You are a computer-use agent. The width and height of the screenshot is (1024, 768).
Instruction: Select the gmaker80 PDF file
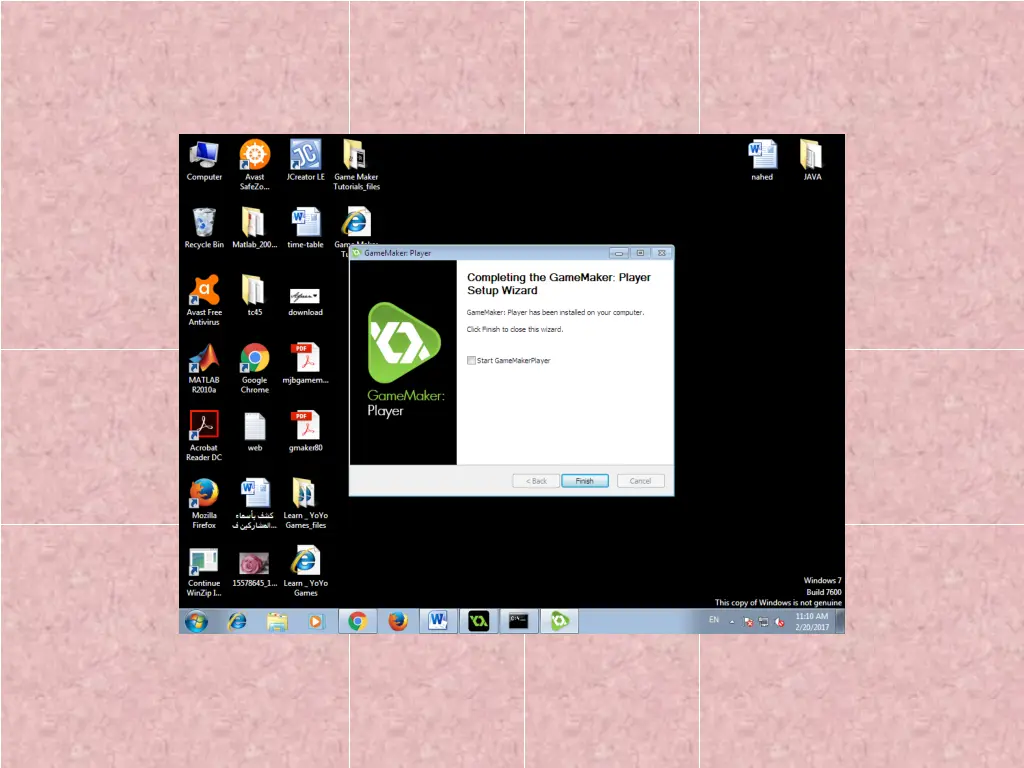coord(305,427)
